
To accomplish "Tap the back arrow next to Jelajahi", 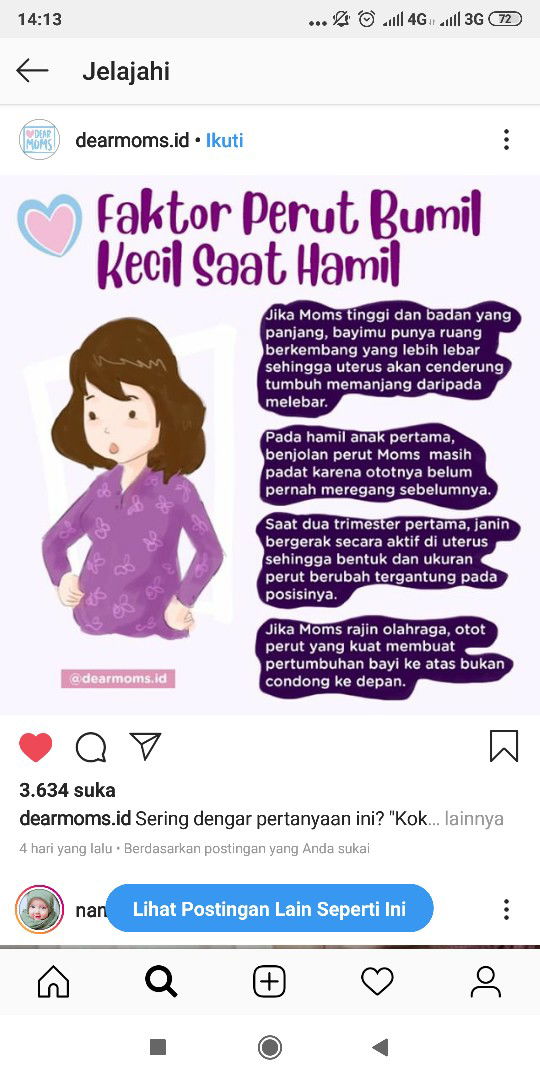I will point(32,70).
